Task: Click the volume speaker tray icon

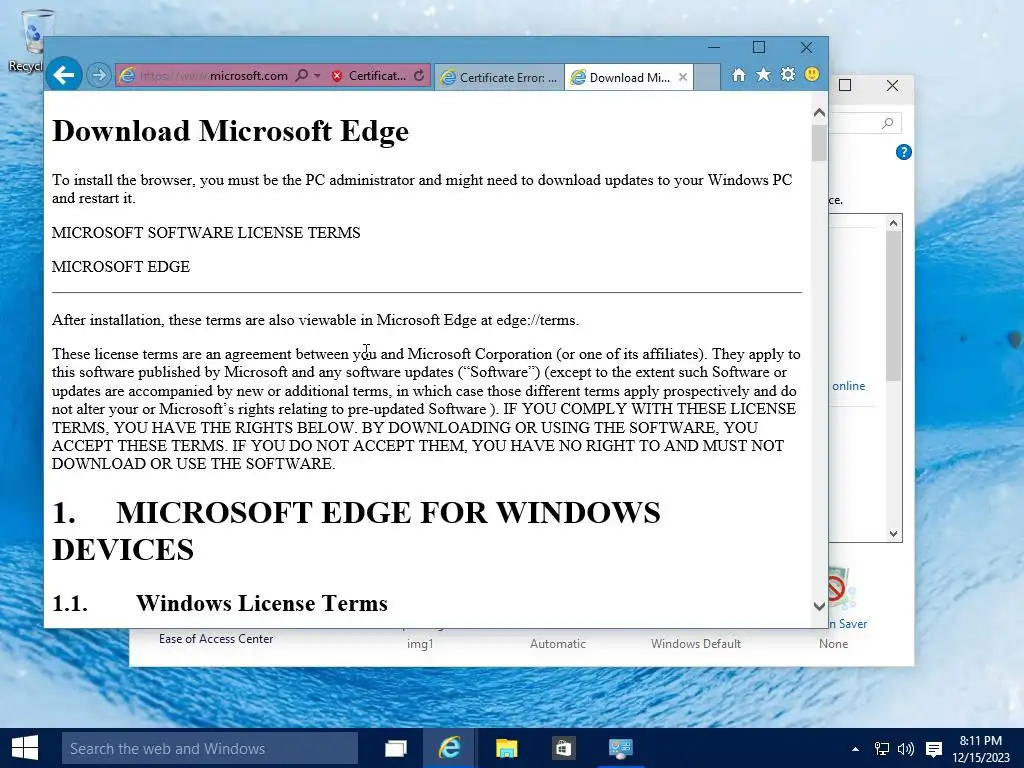Action: tap(906, 749)
